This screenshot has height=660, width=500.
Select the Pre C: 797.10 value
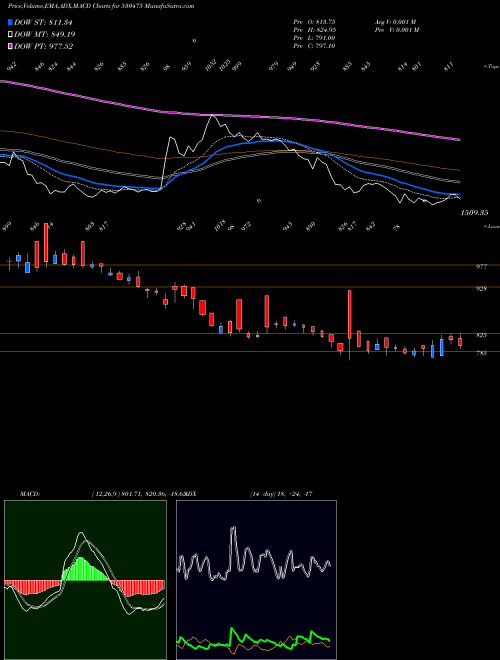coord(314,46)
